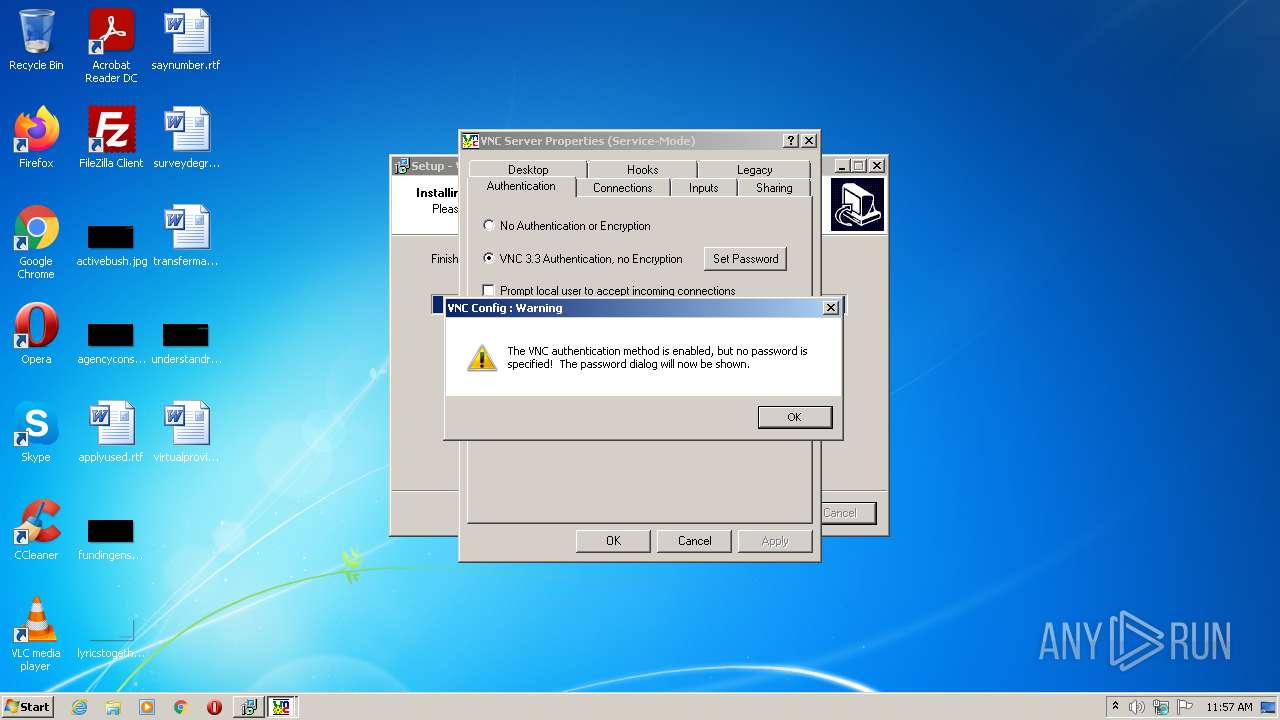Select the Opera desktop shortcut
The width and height of the screenshot is (1280, 720).
click(36, 334)
